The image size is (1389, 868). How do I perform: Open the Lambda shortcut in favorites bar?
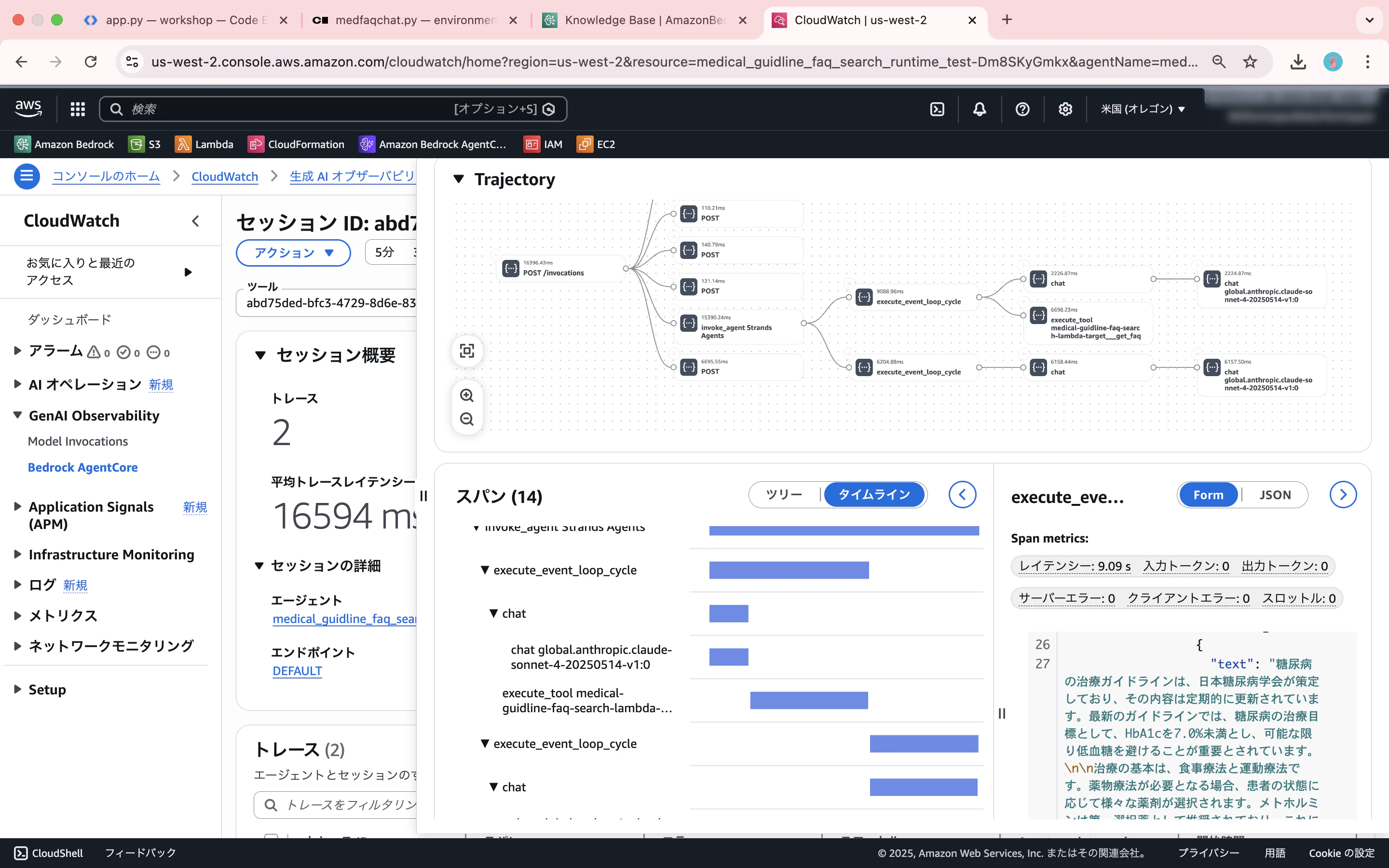pos(204,144)
